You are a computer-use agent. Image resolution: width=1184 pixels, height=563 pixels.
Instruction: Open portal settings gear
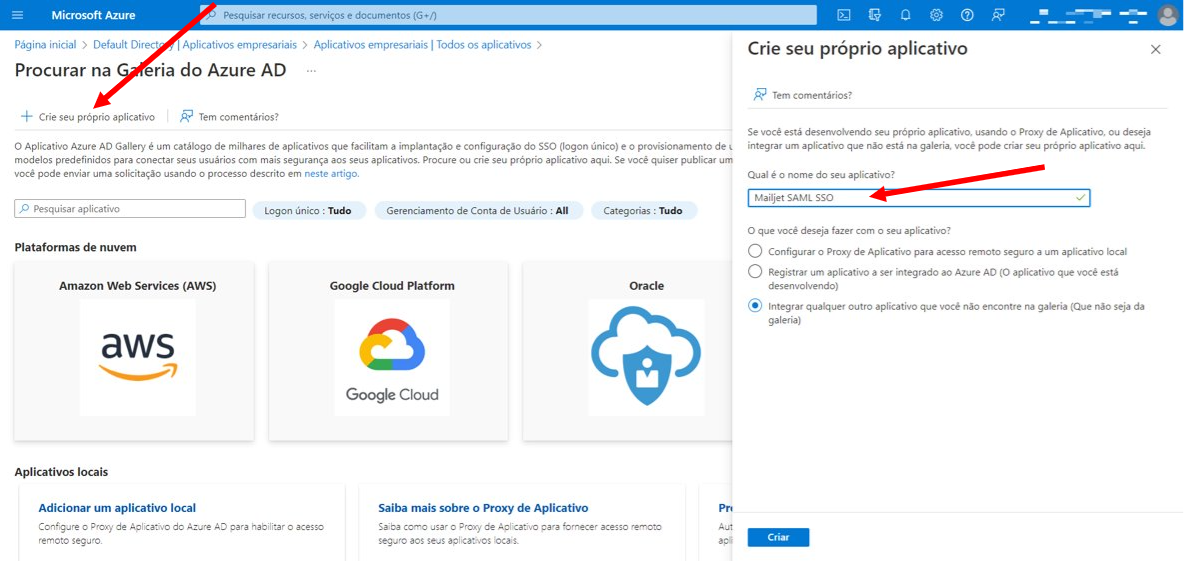point(936,15)
